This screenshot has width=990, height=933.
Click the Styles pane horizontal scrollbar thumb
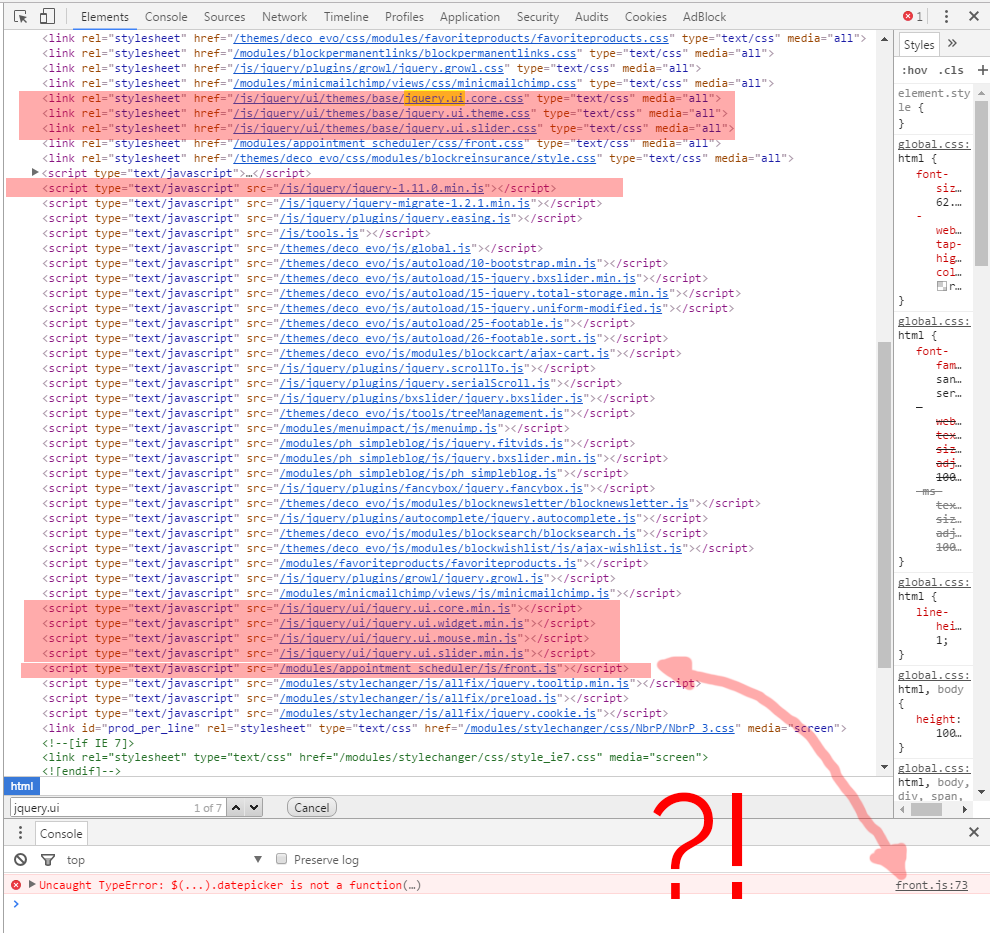926,809
